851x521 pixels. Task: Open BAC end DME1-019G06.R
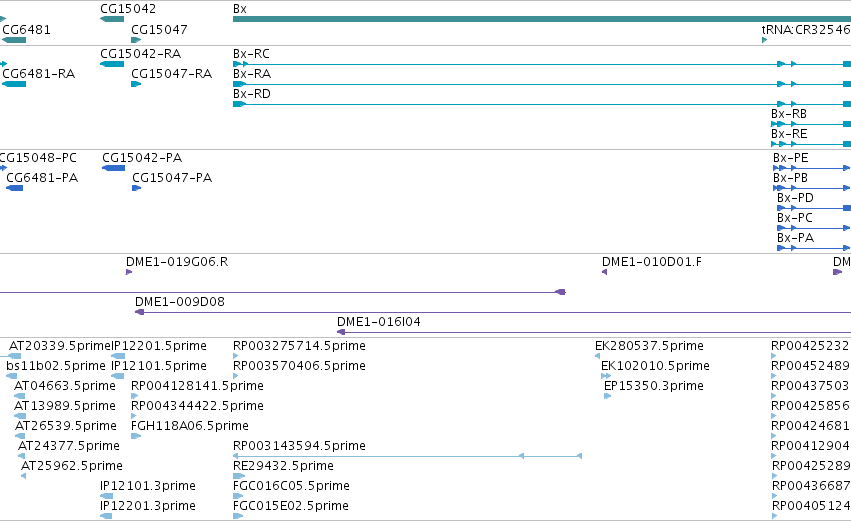177,262
